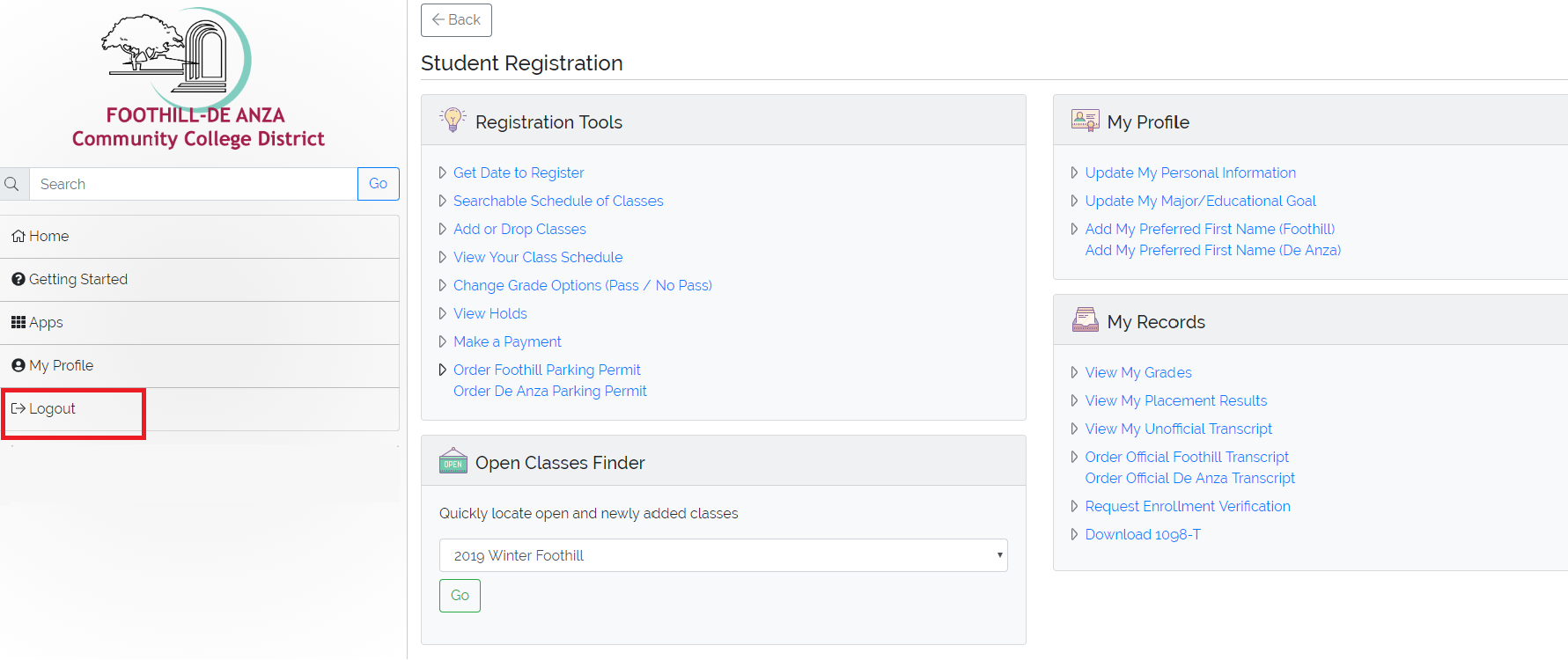Open the 2019 Winter Foothill term dropdown
1568x660 pixels.
point(723,555)
